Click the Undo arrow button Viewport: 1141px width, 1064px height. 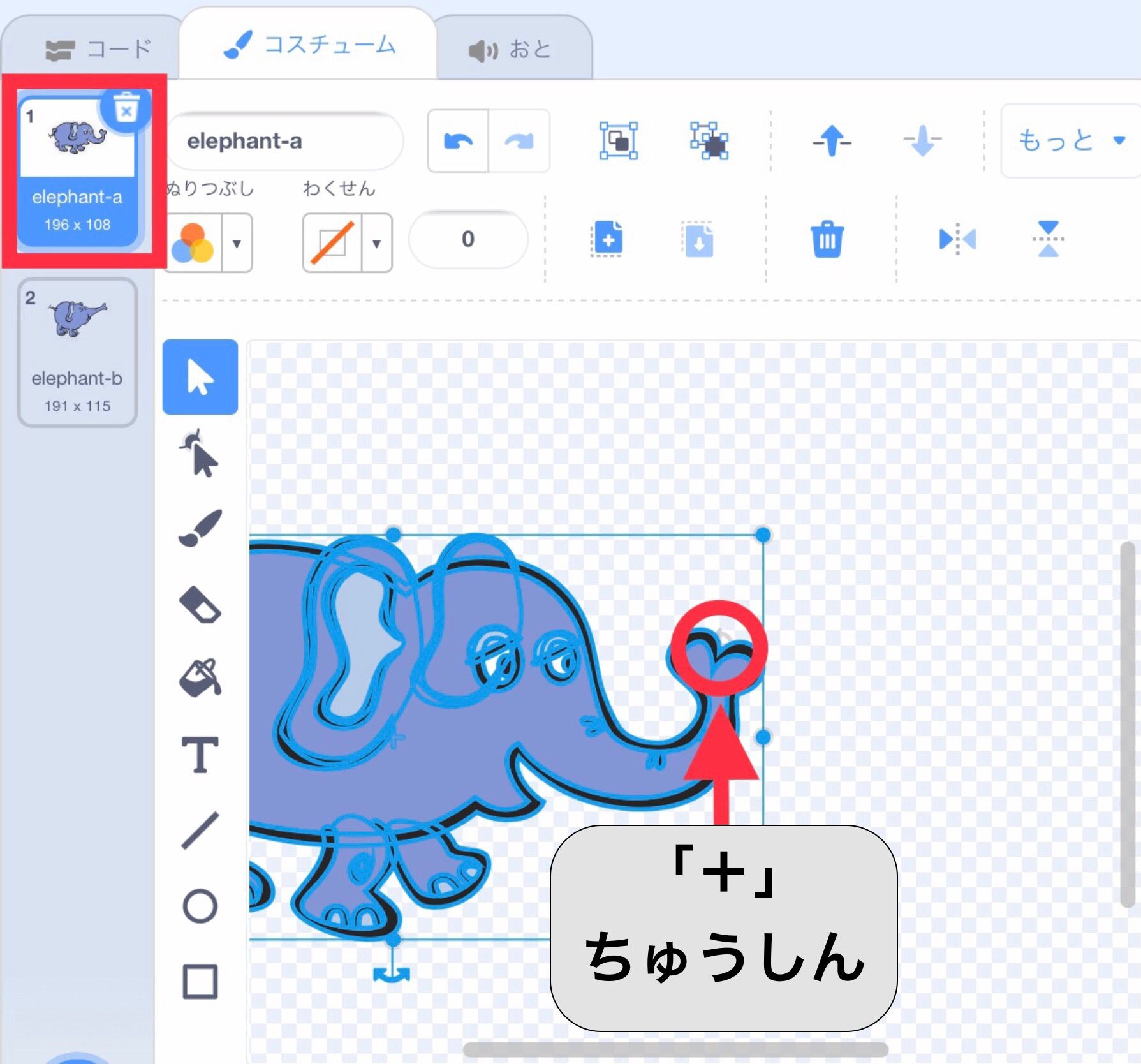pyautogui.click(x=458, y=141)
